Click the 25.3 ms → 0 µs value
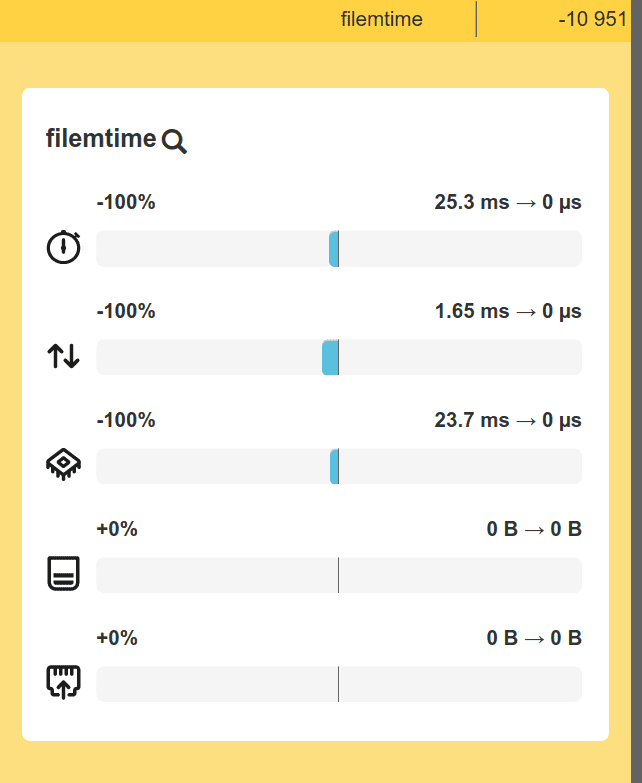The width and height of the screenshot is (642, 783). point(508,203)
